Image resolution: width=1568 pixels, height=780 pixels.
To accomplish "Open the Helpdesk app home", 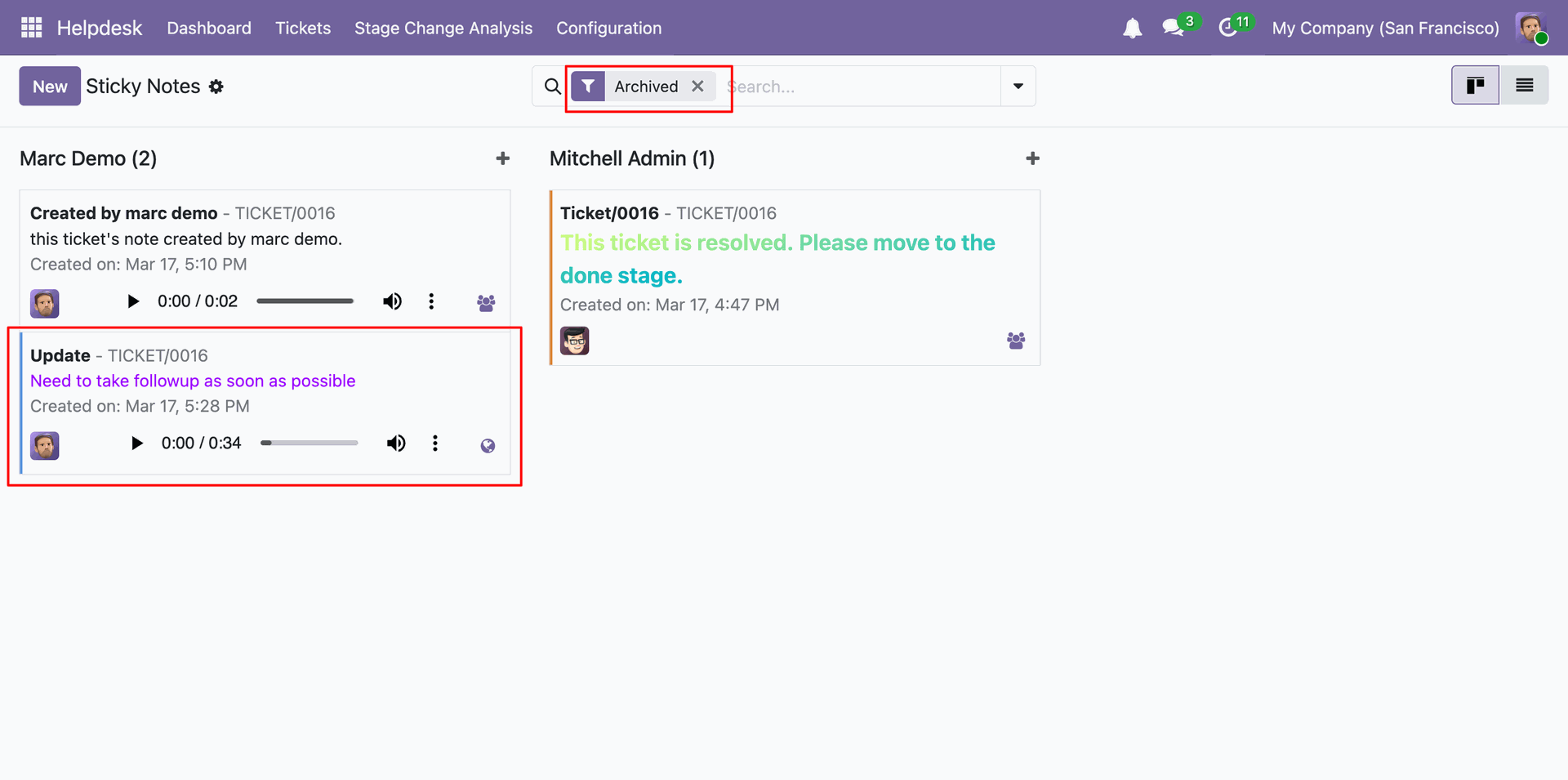I will tap(100, 28).
